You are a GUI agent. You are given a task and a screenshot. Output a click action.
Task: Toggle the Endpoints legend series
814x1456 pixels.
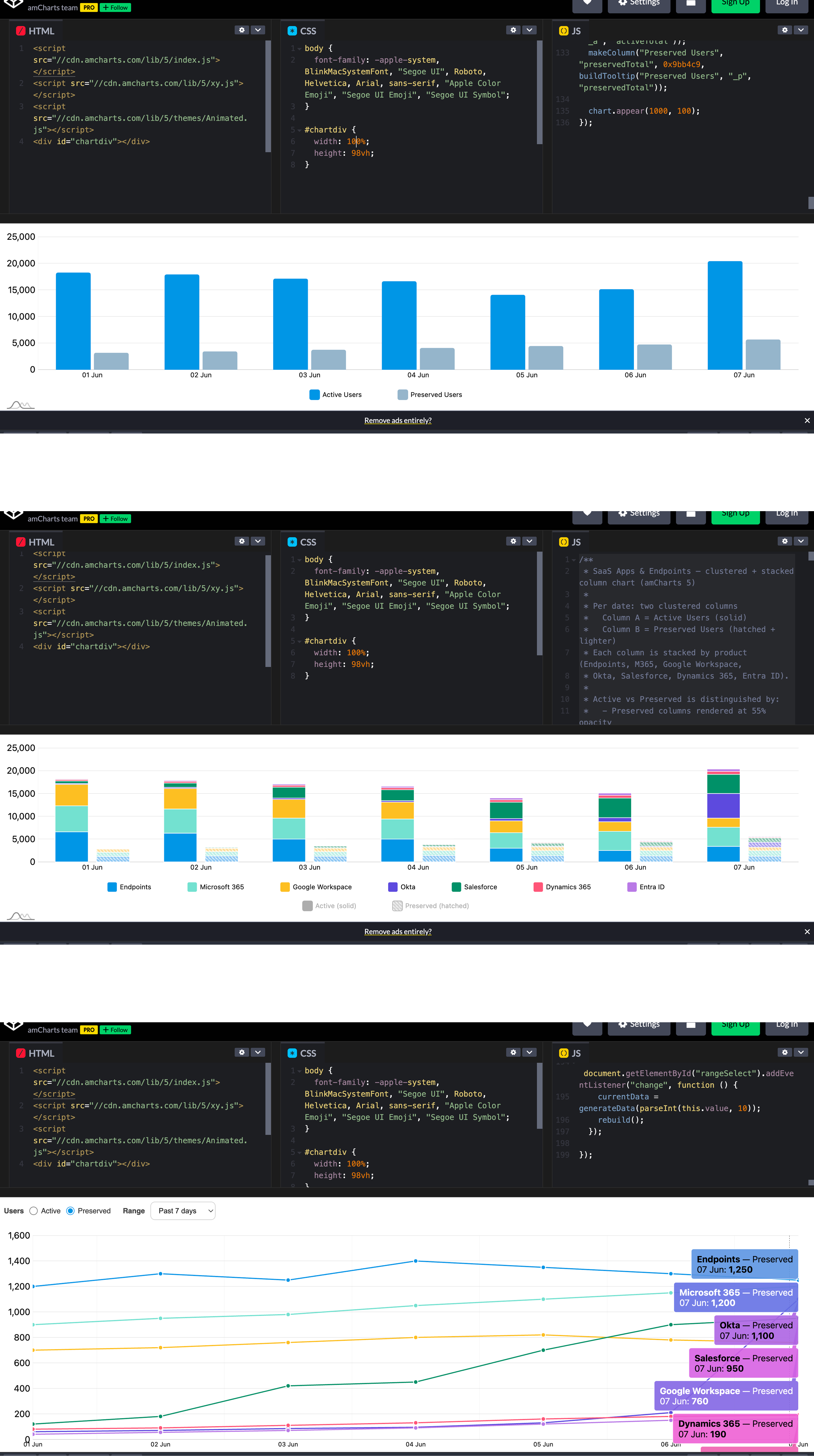[x=129, y=887]
